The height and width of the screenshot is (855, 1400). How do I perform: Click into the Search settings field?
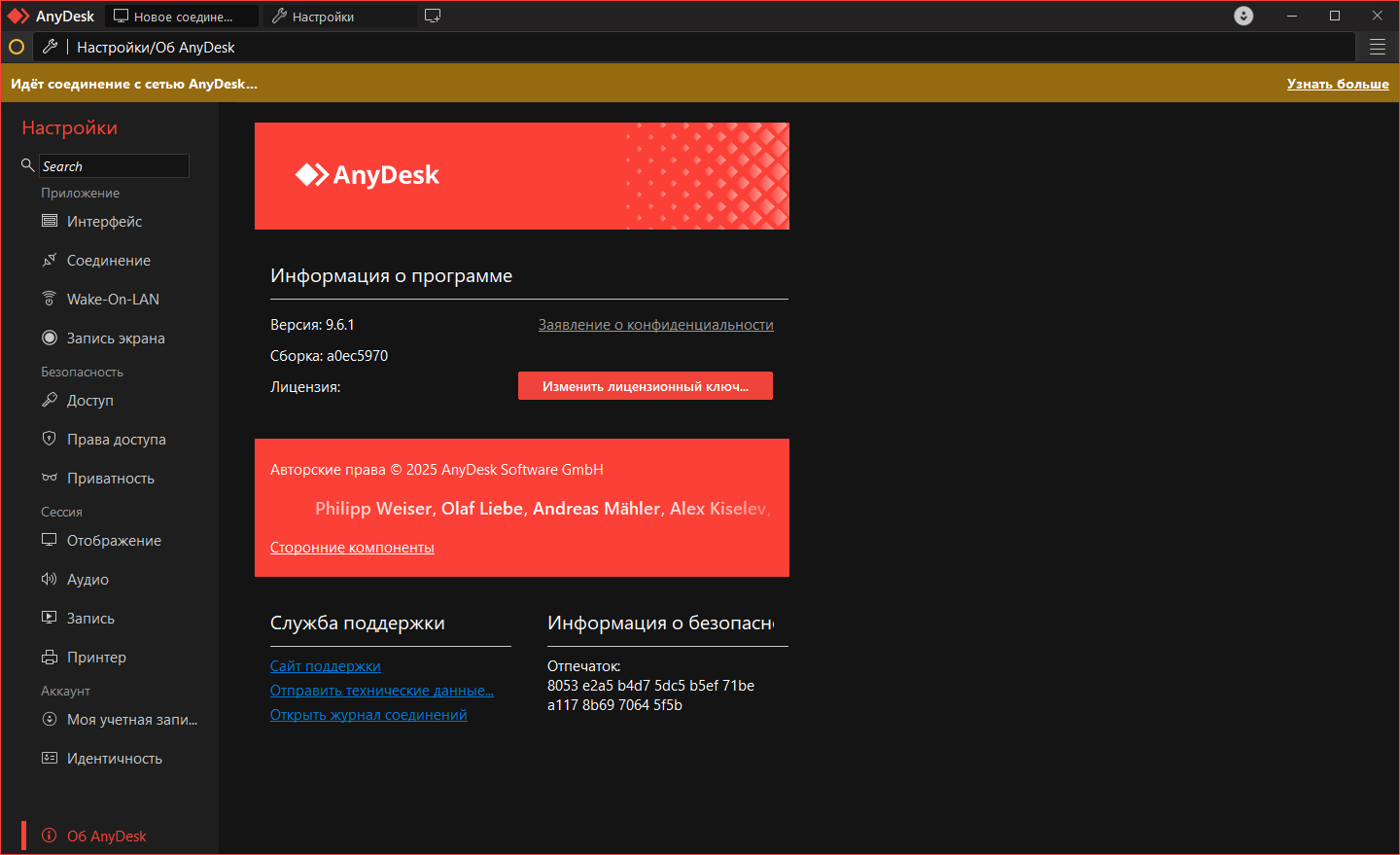pyautogui.click(x=114, y=166)
